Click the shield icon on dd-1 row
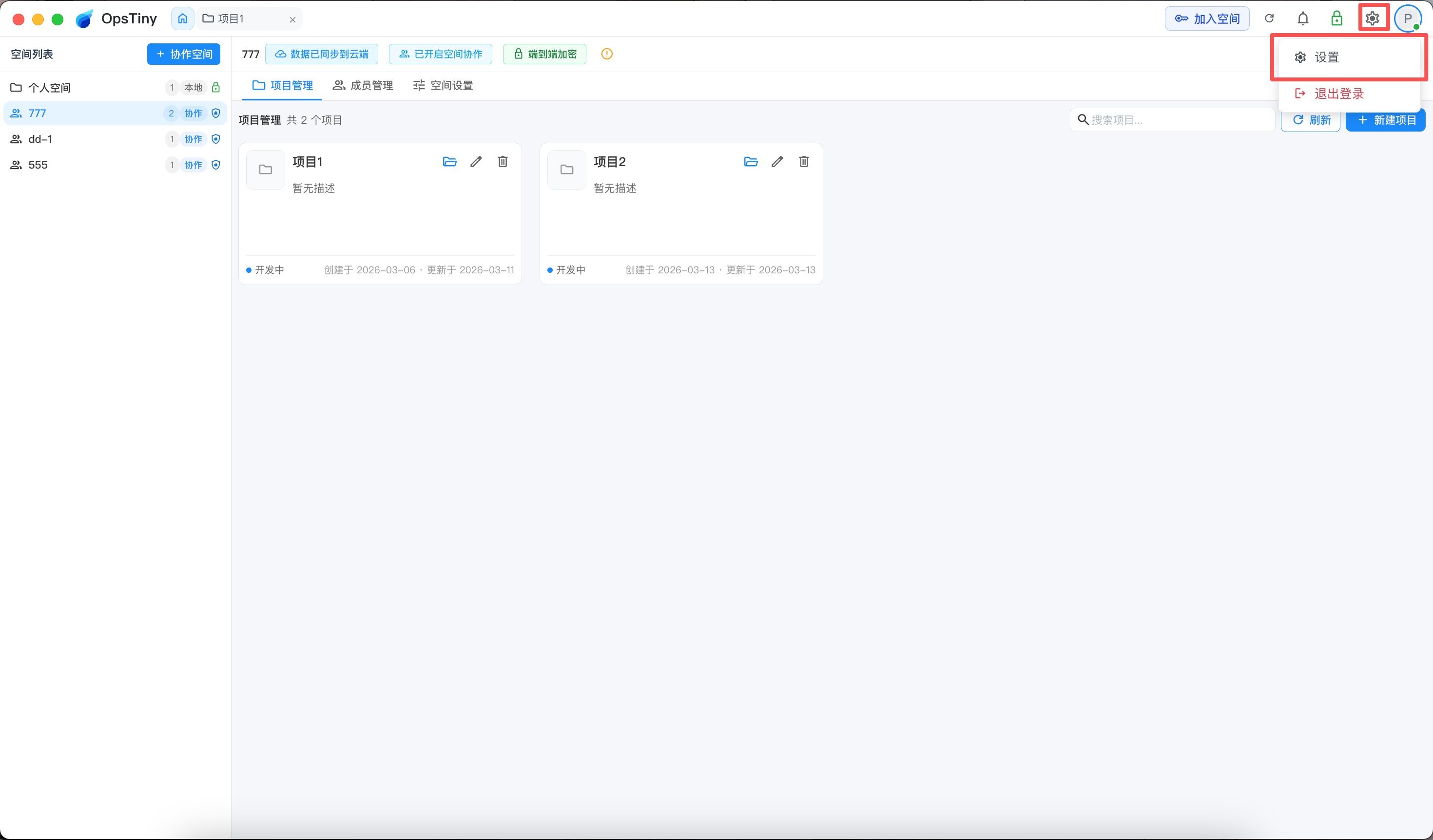This screenshot has height=840, width=1433. coord(215,139)
